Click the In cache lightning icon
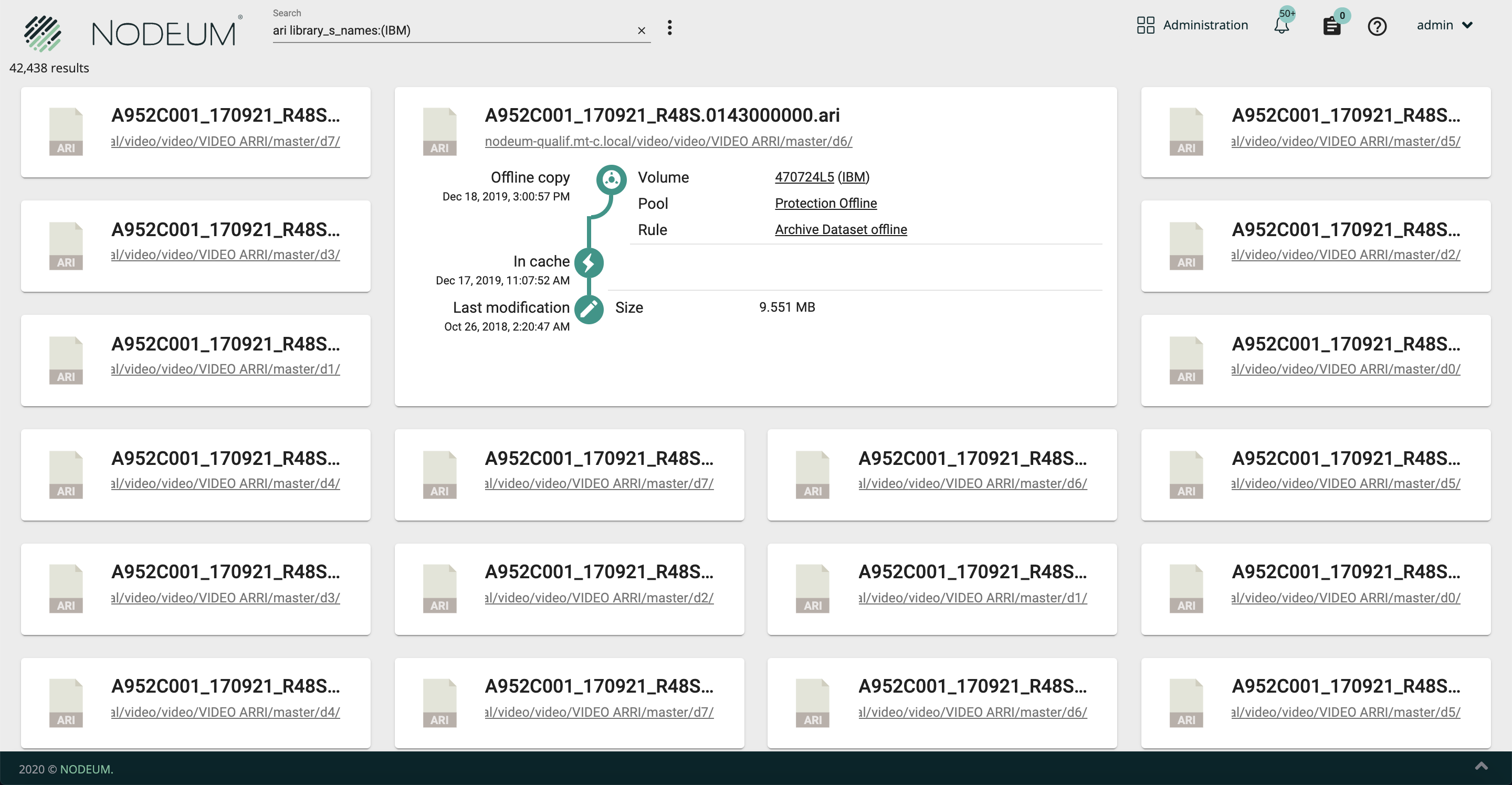The height and width of the screenshot is (785, 1512). 589,263
